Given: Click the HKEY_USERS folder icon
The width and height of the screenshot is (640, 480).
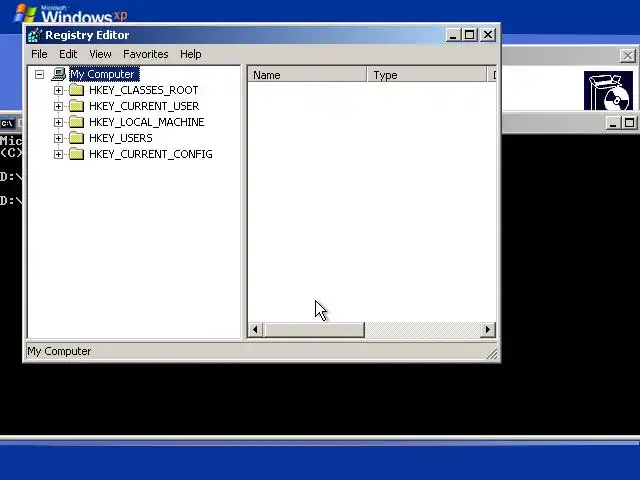Looking at the screenshot, I should [76, 138].
